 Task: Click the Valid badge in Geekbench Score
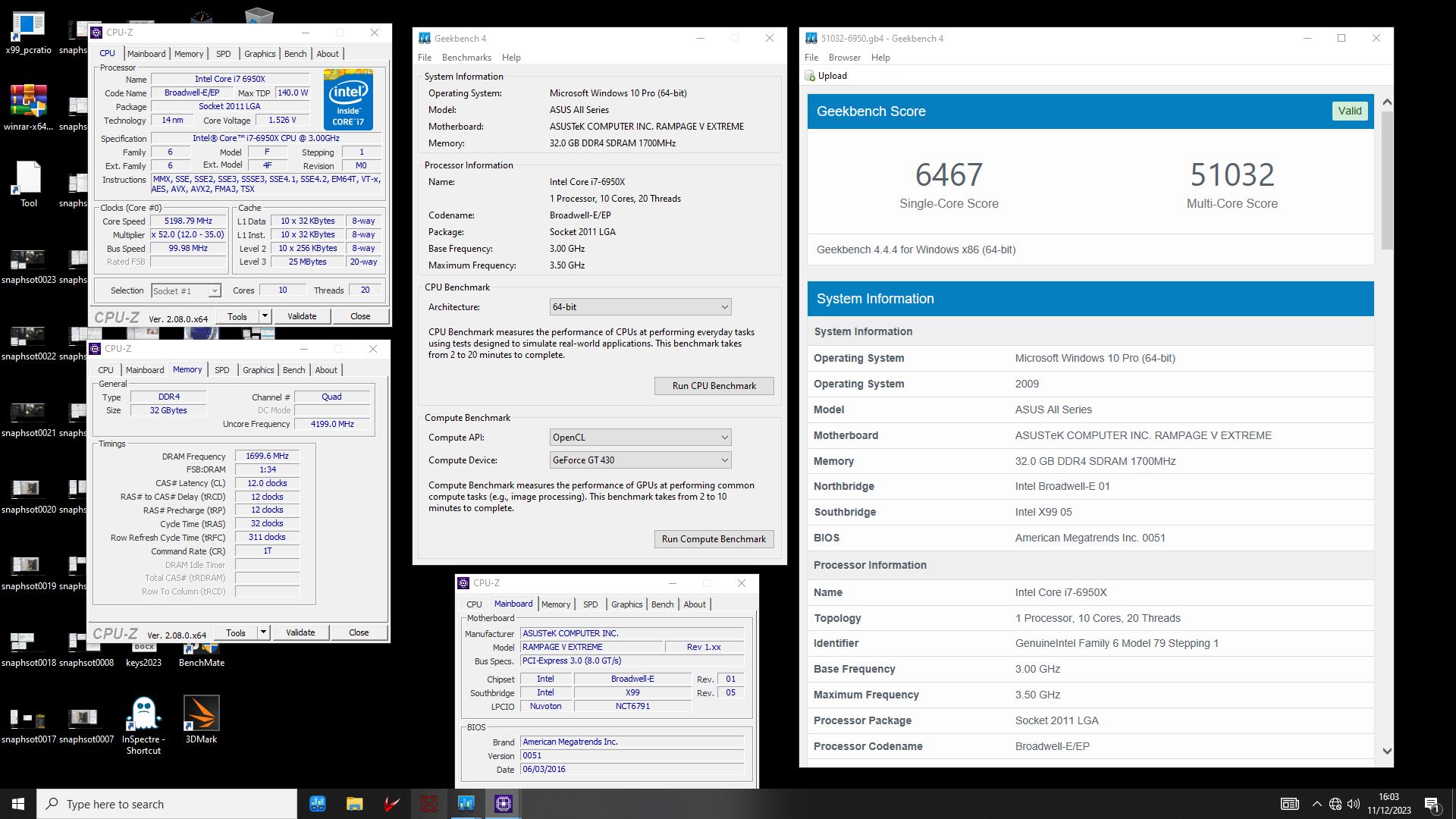pos(1349,111)
